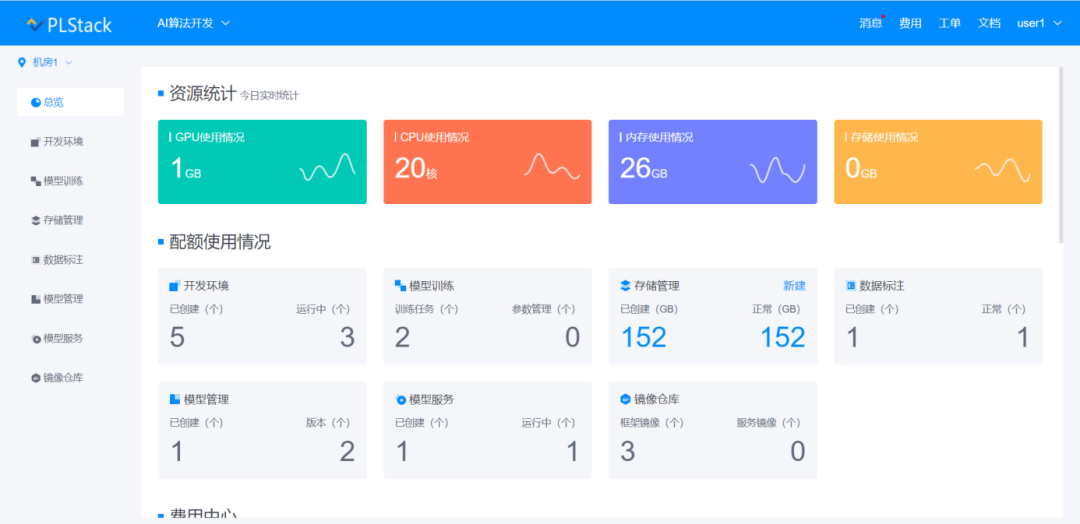The image size is (1080, 524).
Task: Click 模型管理 版本 count 2
Action: click(347, 452)
